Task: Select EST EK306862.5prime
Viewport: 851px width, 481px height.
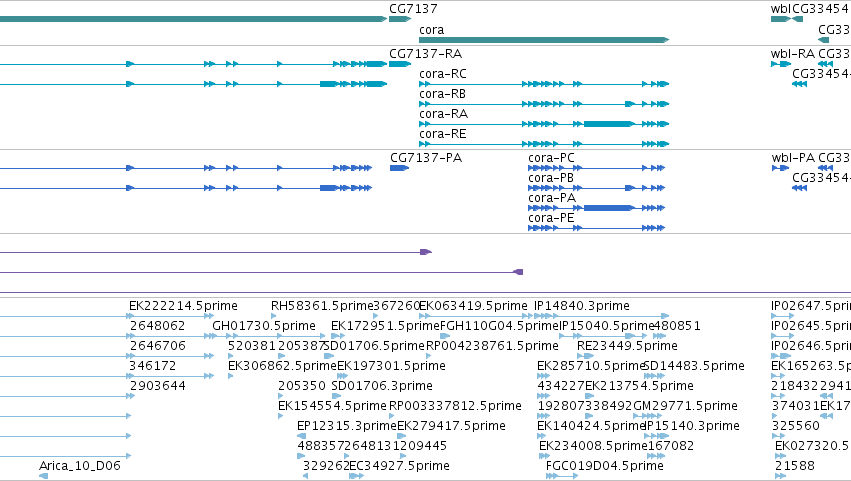Action: point(282,366)
